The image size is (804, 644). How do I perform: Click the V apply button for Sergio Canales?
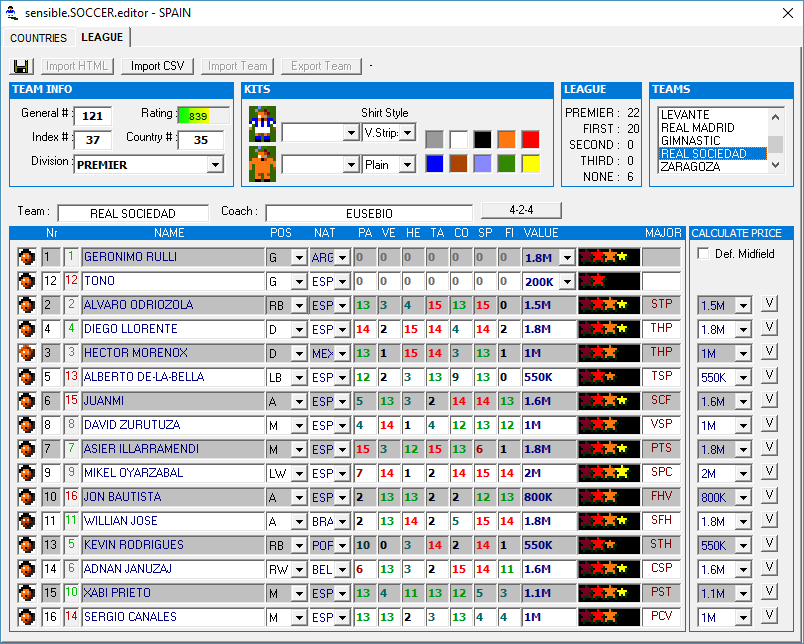769,616
